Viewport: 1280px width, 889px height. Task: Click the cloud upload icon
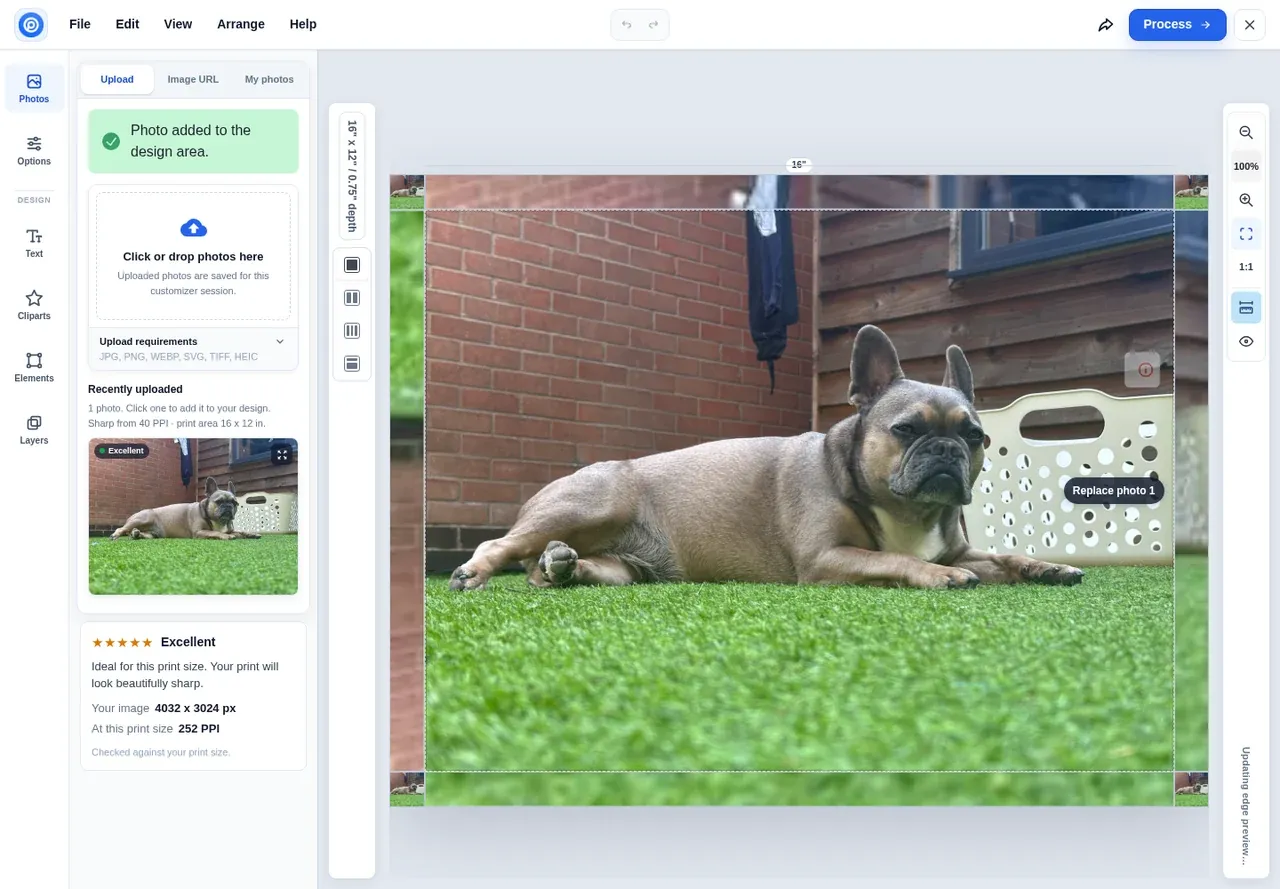193,227
